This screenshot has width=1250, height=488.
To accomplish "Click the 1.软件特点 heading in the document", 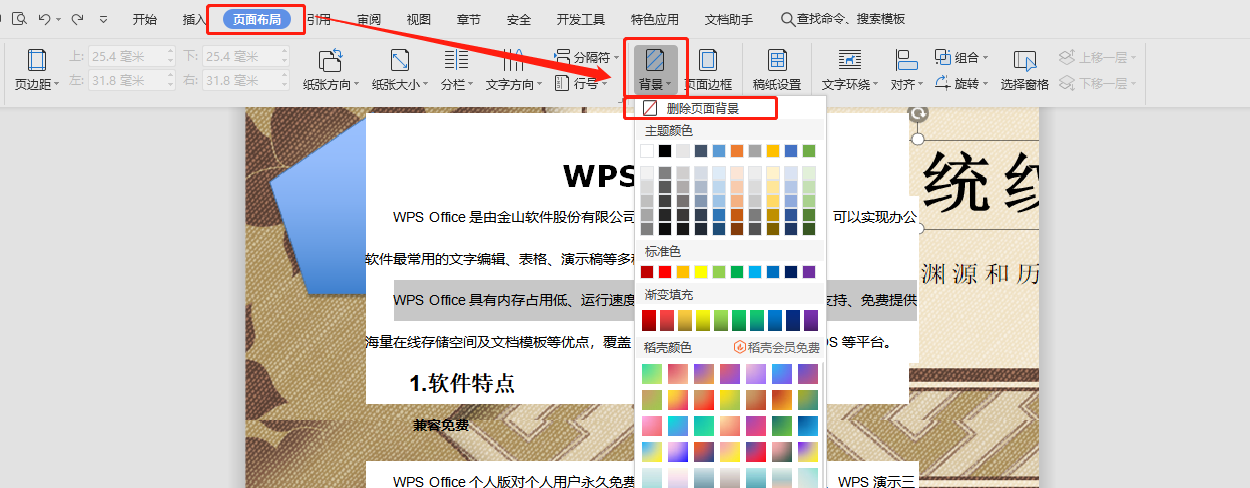I will pos(462,382).
